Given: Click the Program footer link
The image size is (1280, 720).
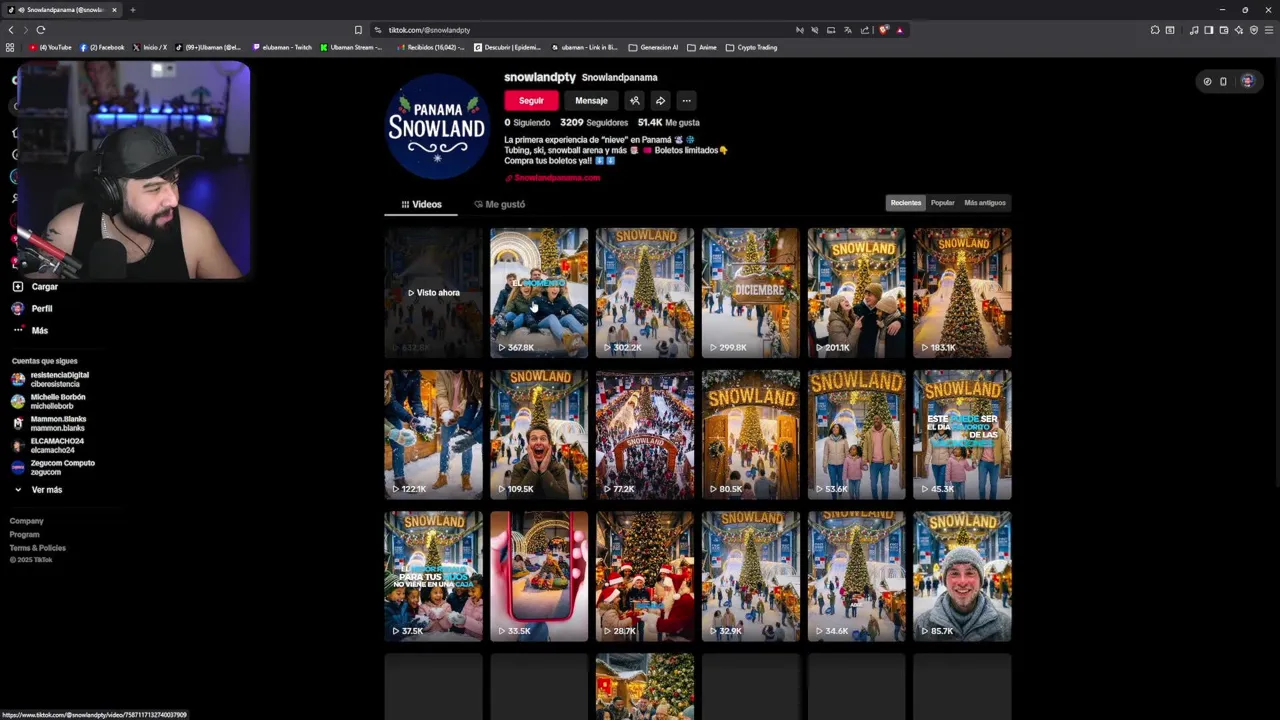Looking at the screenshot, I should 25,534.
